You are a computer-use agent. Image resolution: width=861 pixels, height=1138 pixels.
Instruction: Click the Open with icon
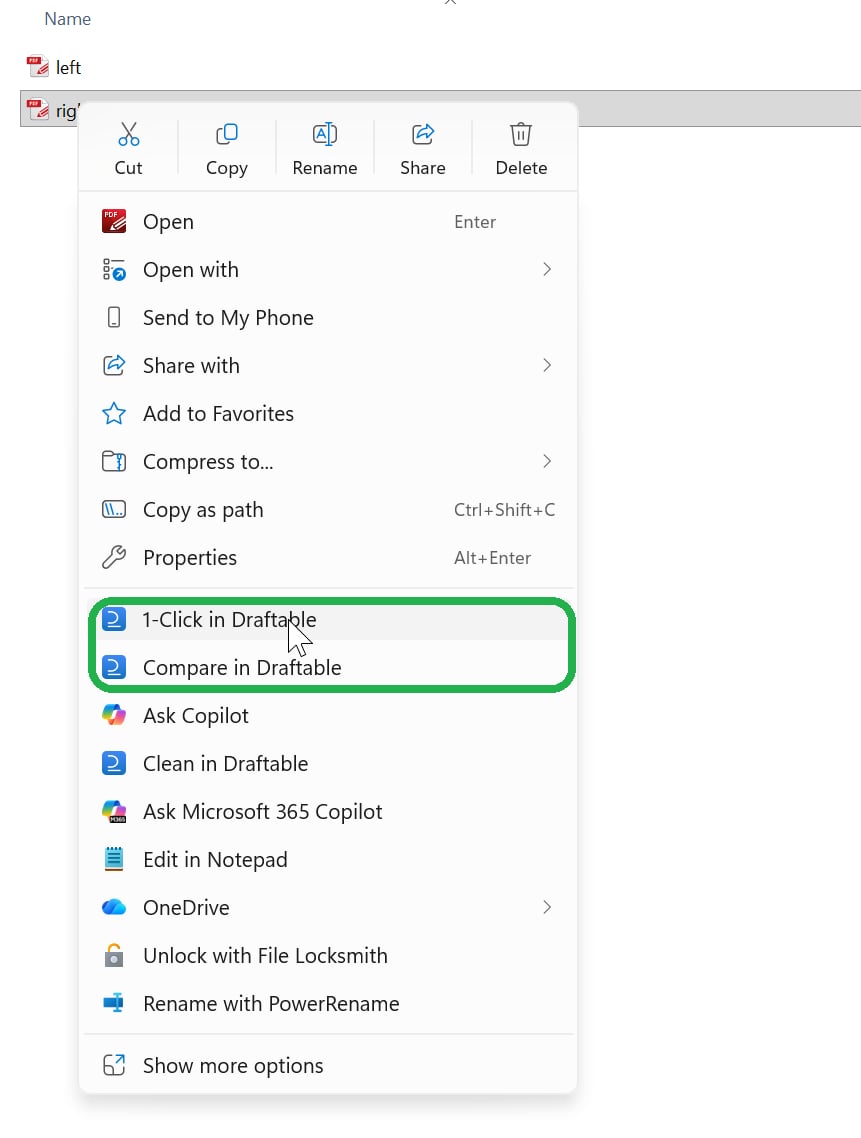tap(114, 269)
